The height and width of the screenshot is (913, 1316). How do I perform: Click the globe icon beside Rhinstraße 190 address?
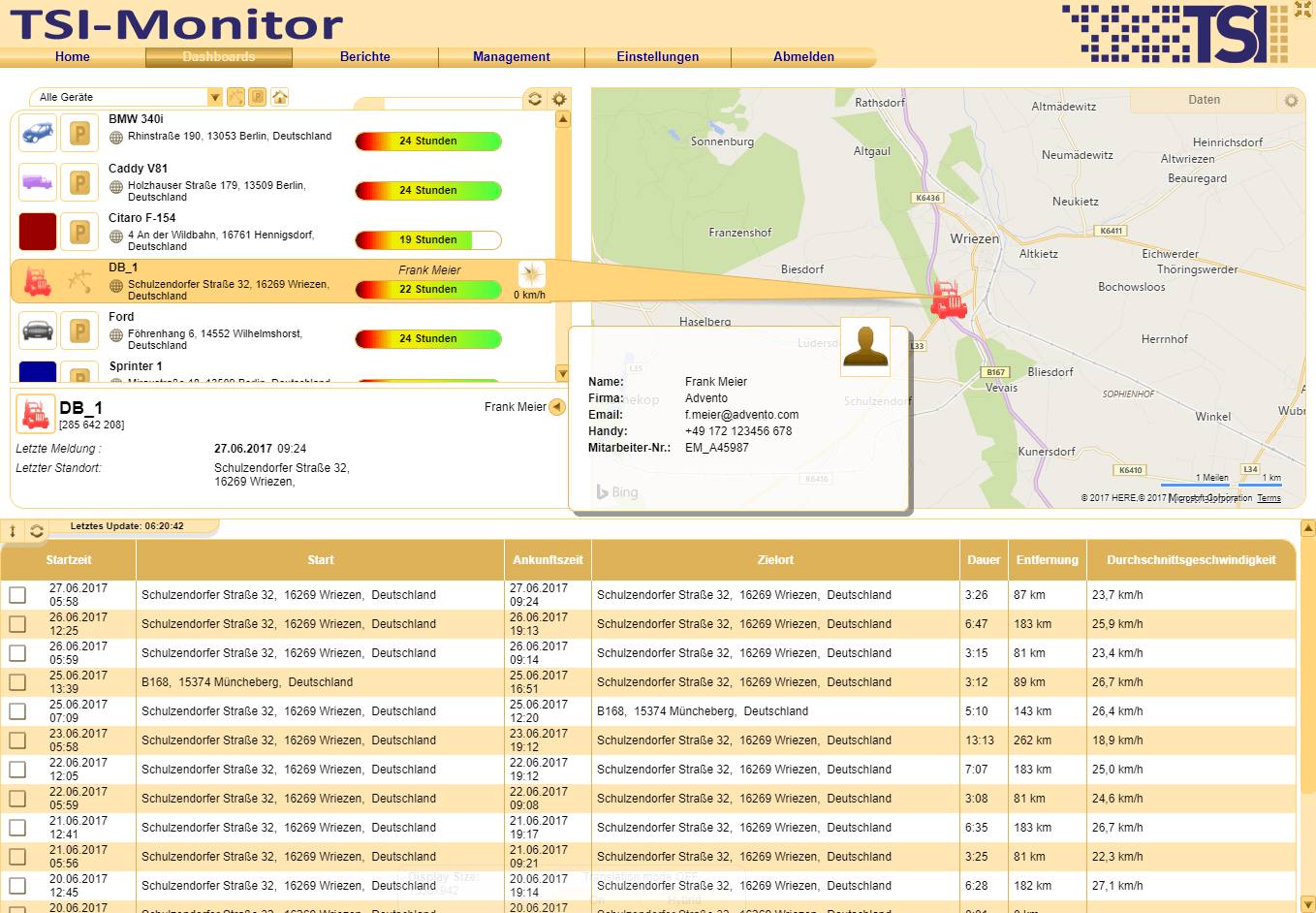[116, 137]
